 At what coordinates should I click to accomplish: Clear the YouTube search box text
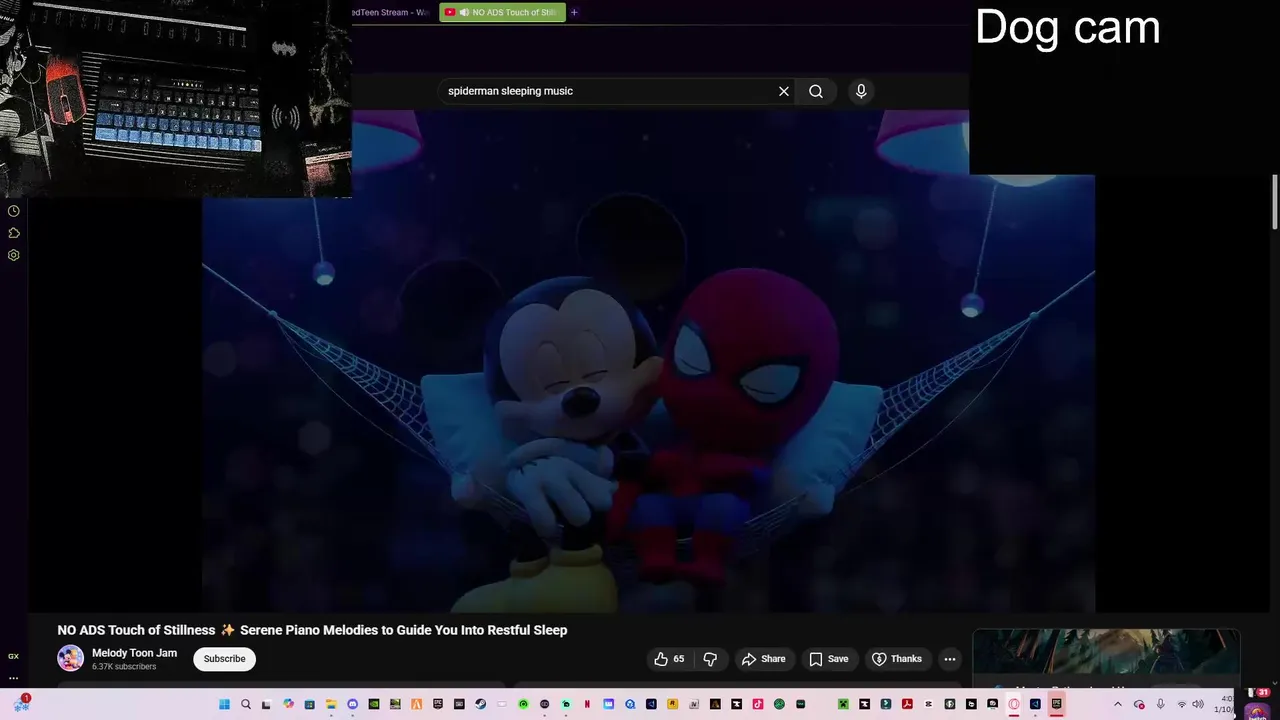coord(784,91)
